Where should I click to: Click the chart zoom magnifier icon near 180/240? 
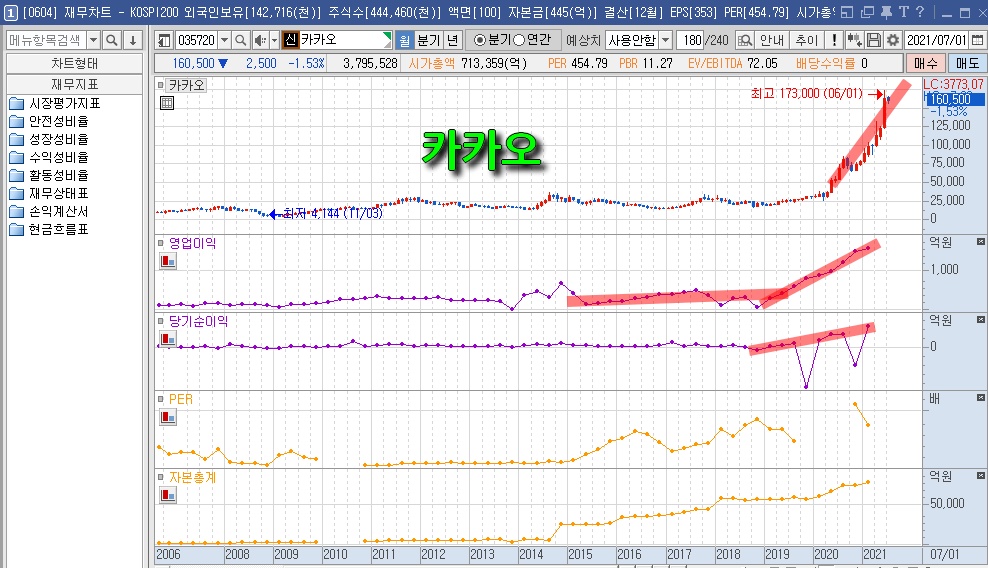tap(745, 40)
